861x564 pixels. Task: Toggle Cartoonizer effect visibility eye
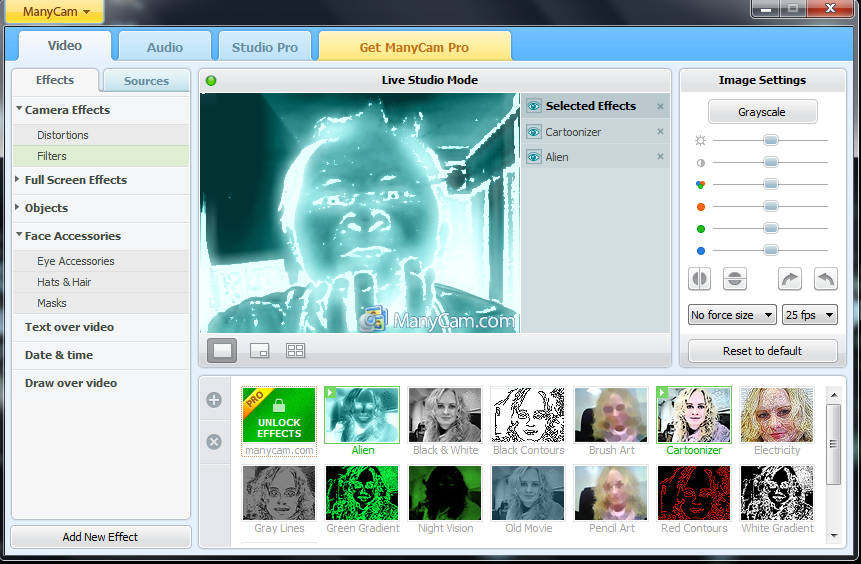pos(533,132)
